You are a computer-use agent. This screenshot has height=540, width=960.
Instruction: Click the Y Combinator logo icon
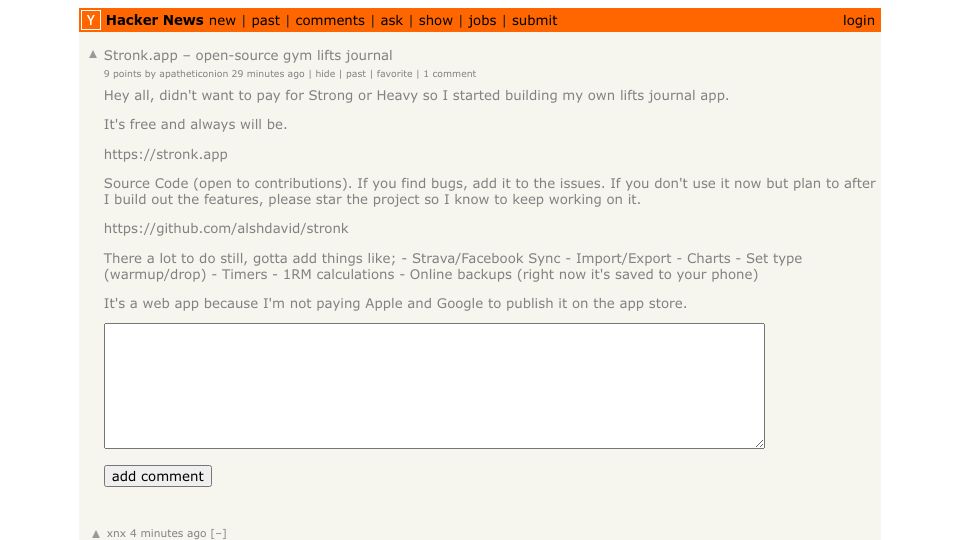[91, 20]
